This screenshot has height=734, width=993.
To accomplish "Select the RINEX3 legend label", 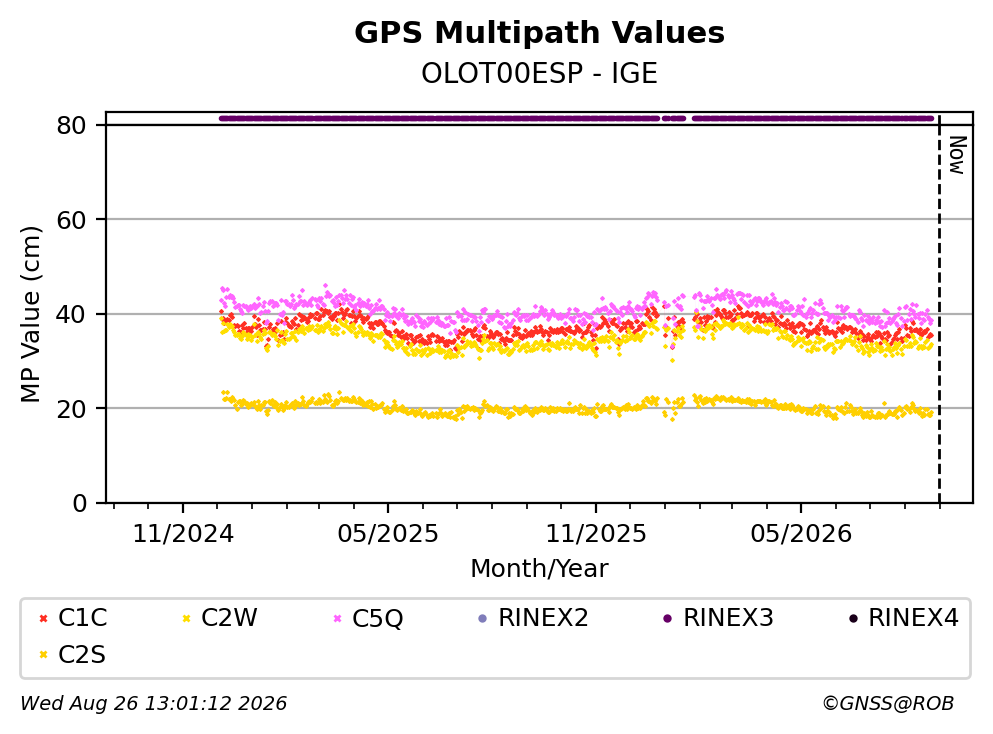I will point(728,617).
